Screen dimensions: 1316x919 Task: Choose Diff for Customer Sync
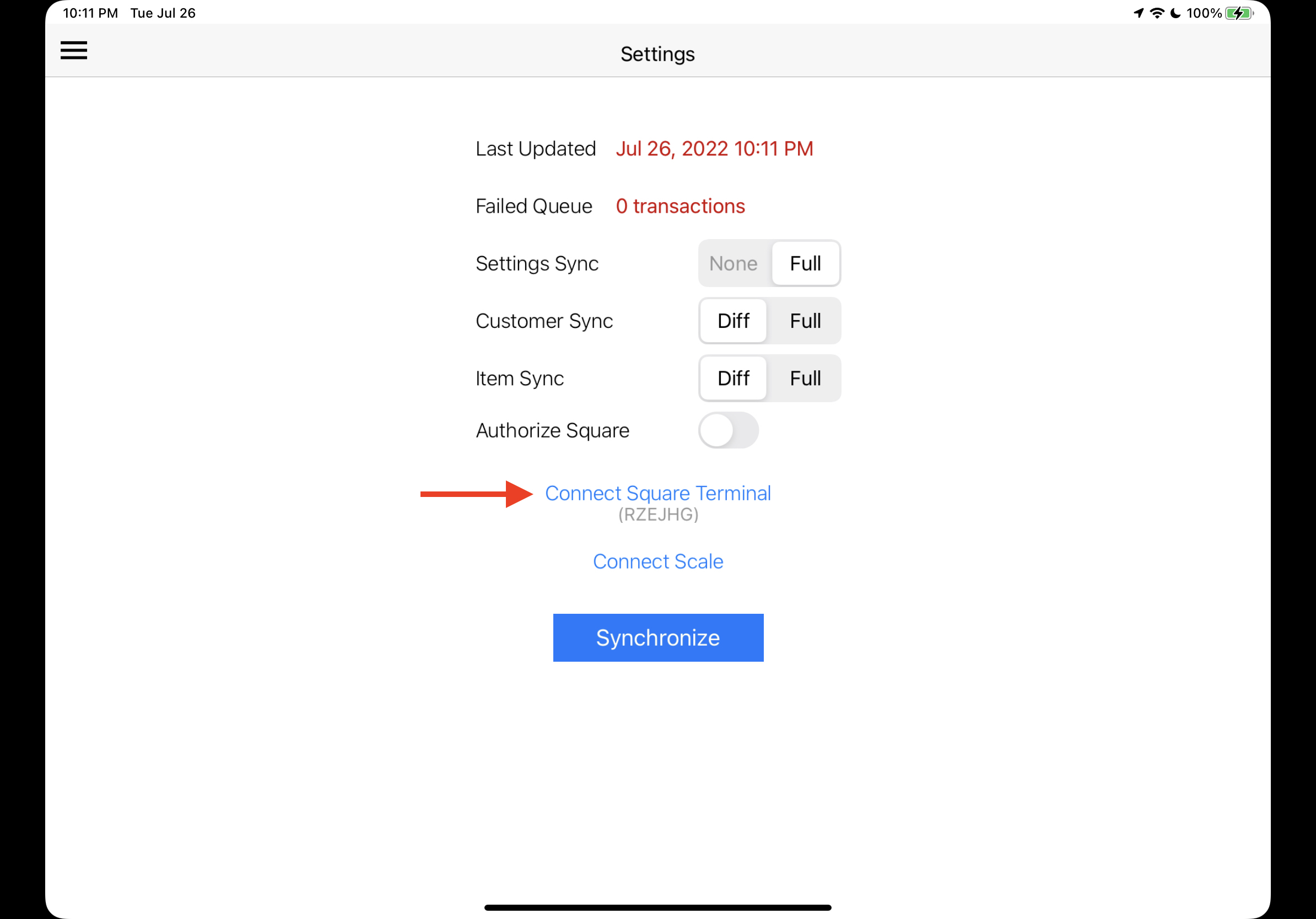click(x=733, y=321)
